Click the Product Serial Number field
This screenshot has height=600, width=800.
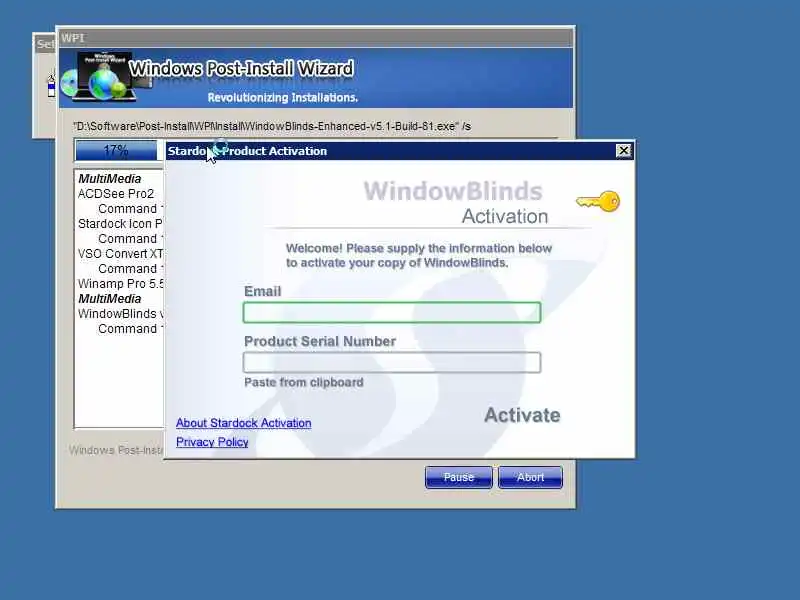(392, 362)
